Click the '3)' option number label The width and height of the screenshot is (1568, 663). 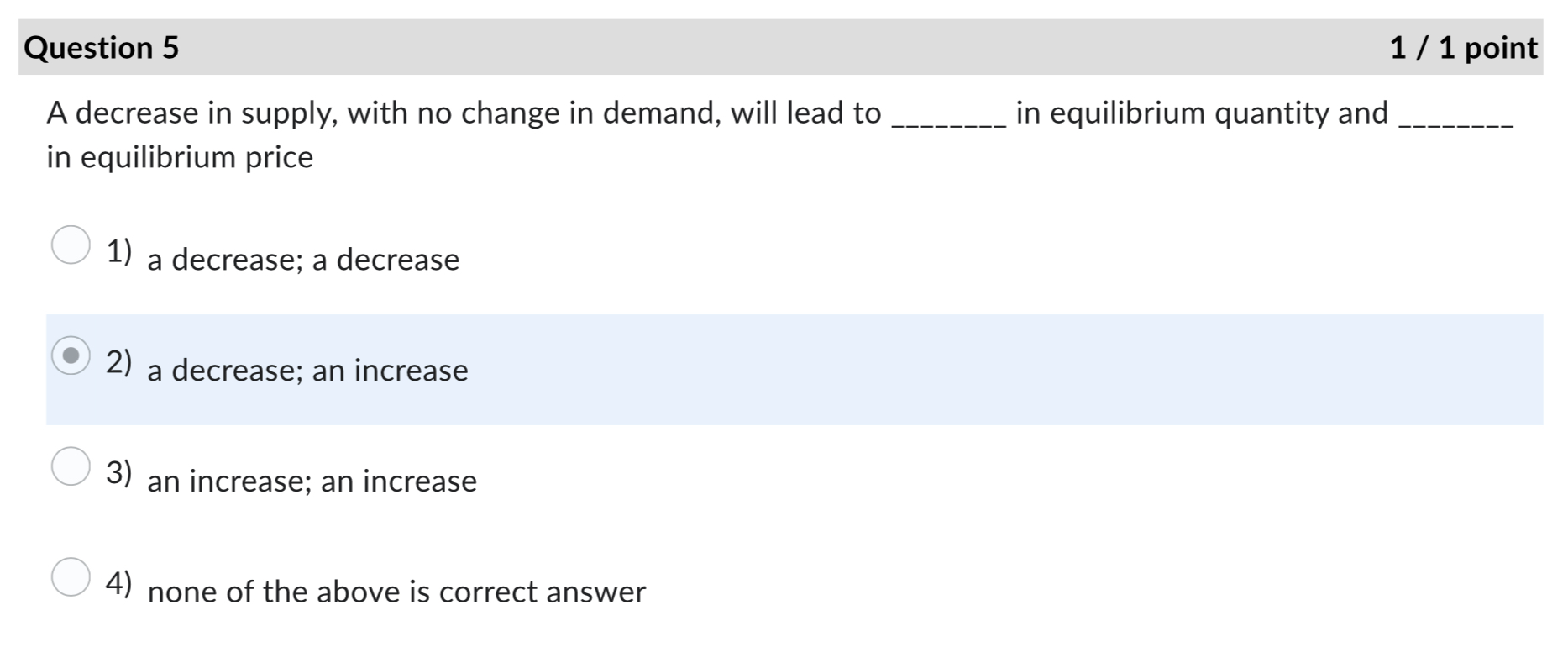click(118, 471)
